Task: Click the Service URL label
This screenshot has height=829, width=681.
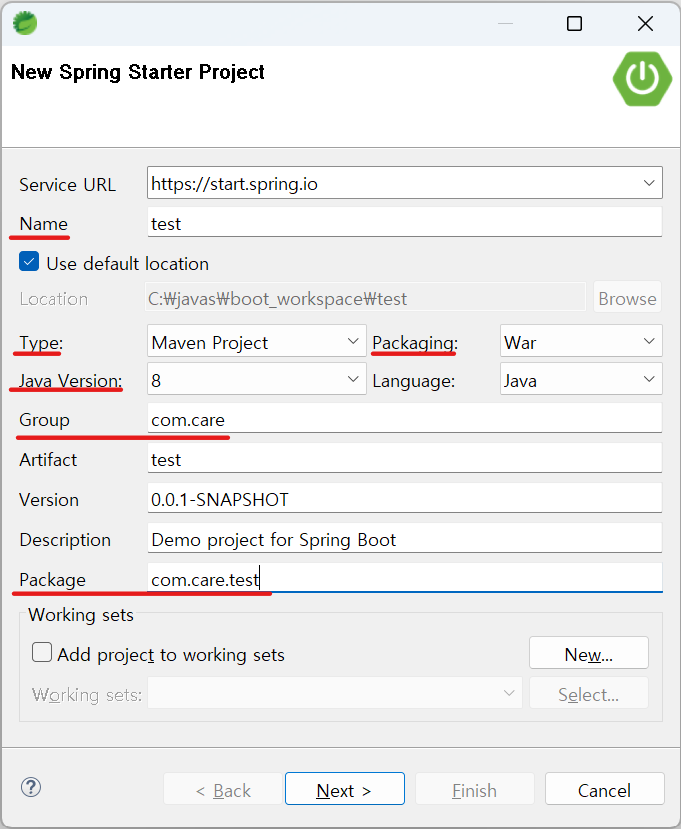Action: point(67,185)
